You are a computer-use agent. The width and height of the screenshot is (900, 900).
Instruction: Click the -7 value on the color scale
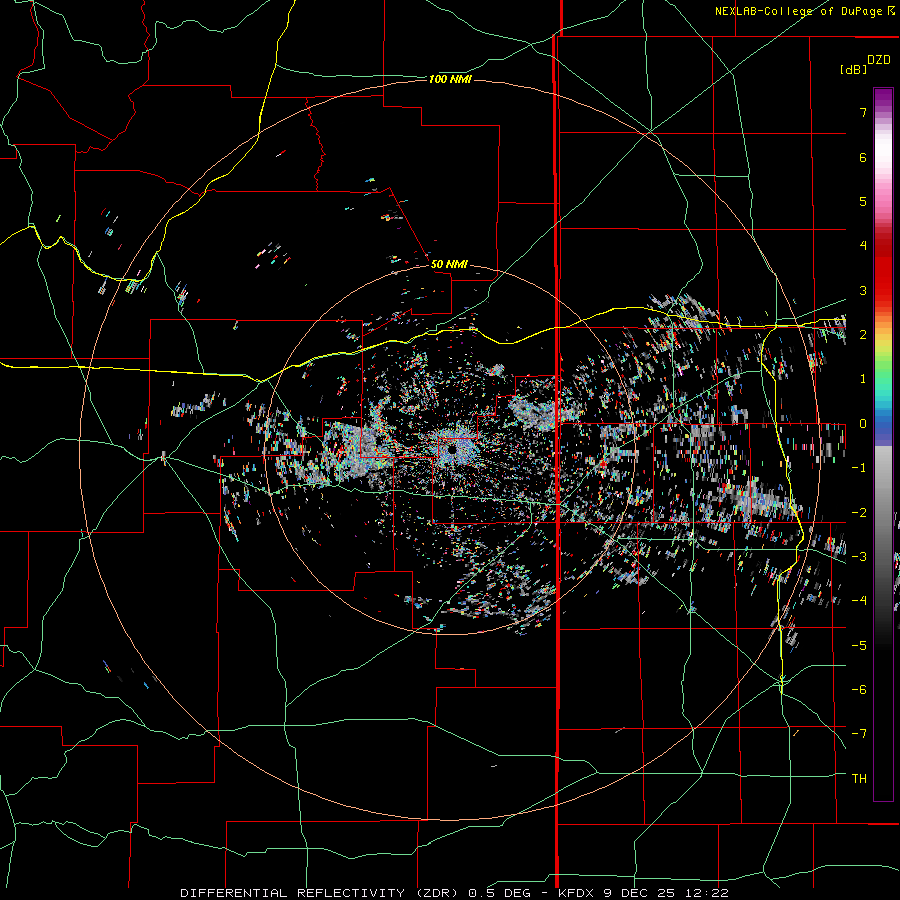coord(859,734)
